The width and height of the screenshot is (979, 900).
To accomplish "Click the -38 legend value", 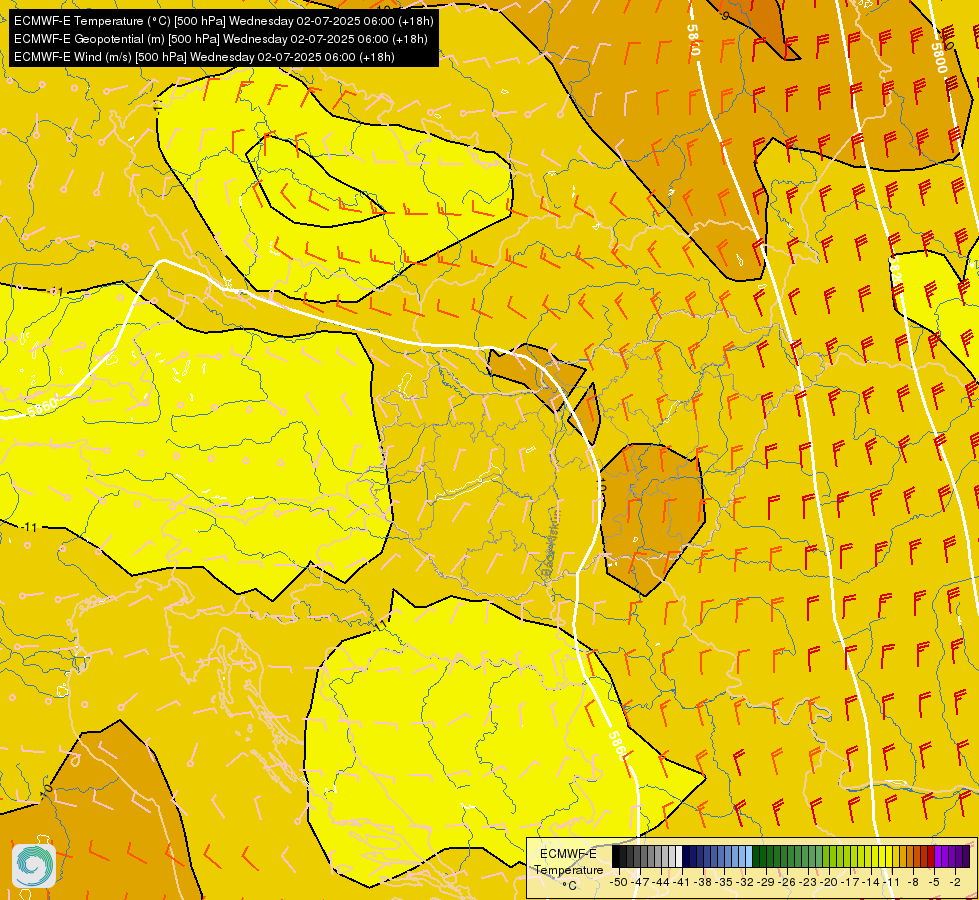I will [x=703, y=882].
